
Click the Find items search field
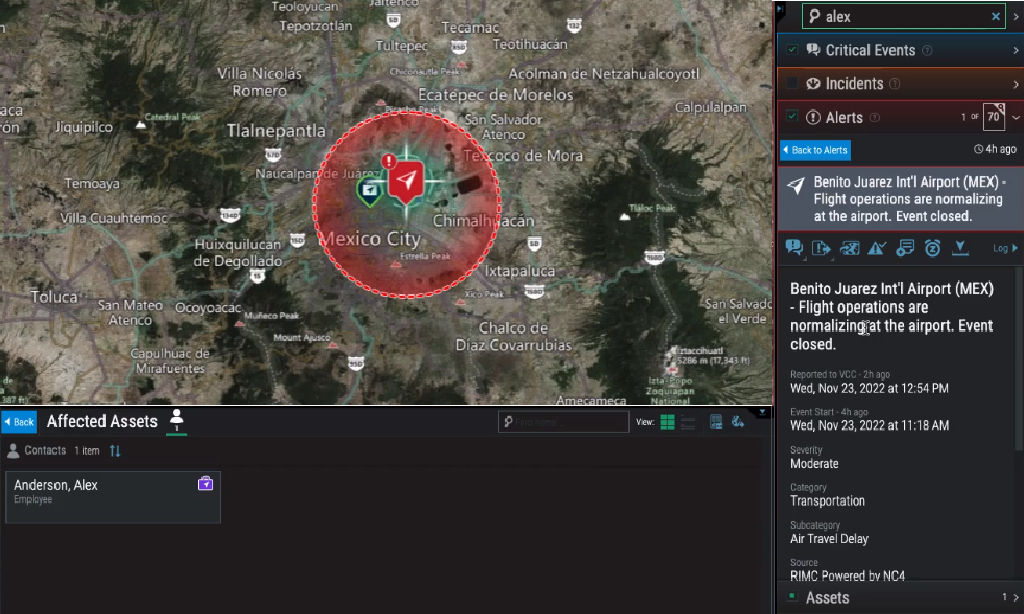point(563,422)
